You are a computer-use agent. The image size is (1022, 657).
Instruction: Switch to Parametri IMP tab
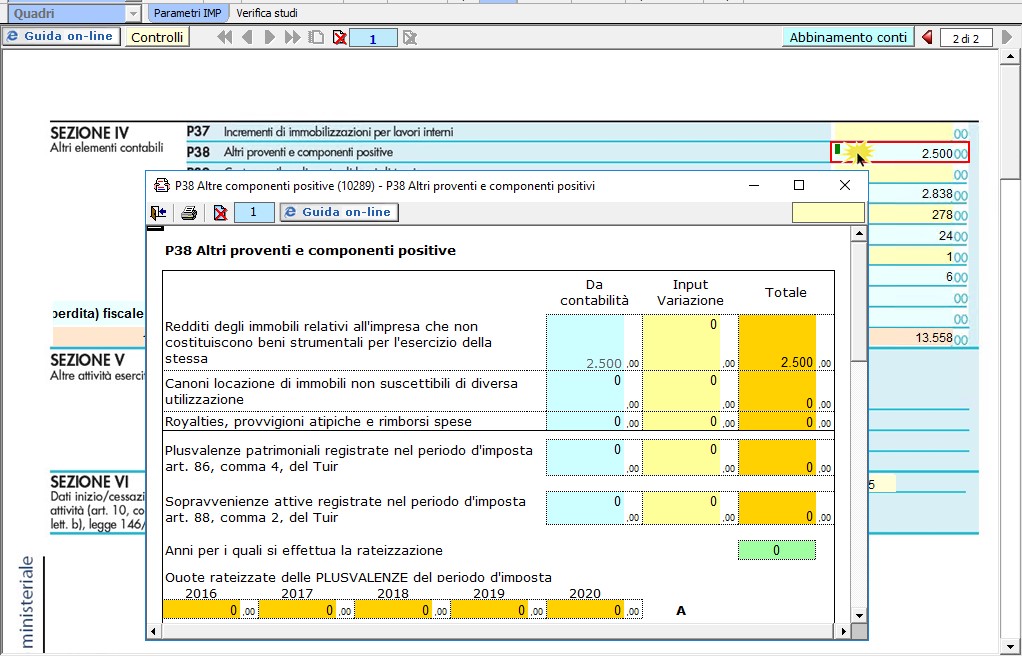pos(188,13)
